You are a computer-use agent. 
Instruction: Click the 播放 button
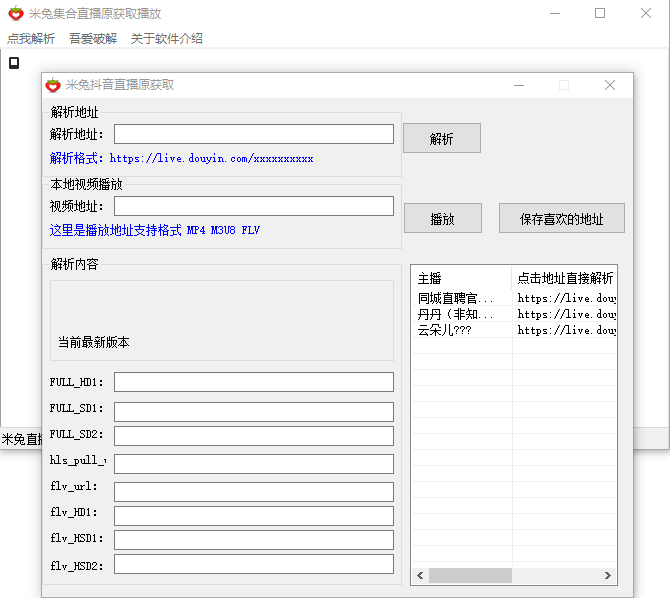(x=443, y=218)
